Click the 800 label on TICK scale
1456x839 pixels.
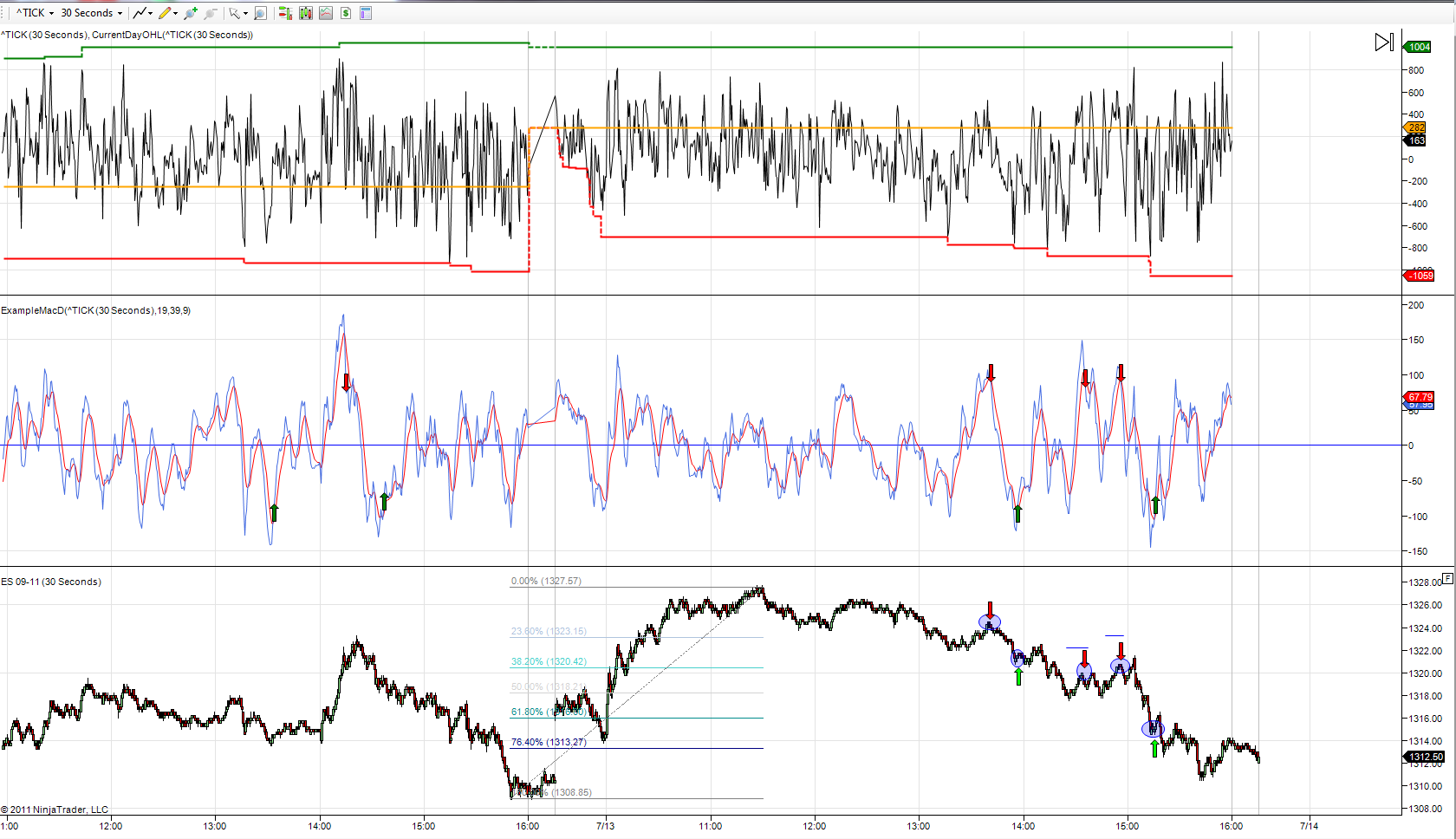click(1416, 70)
